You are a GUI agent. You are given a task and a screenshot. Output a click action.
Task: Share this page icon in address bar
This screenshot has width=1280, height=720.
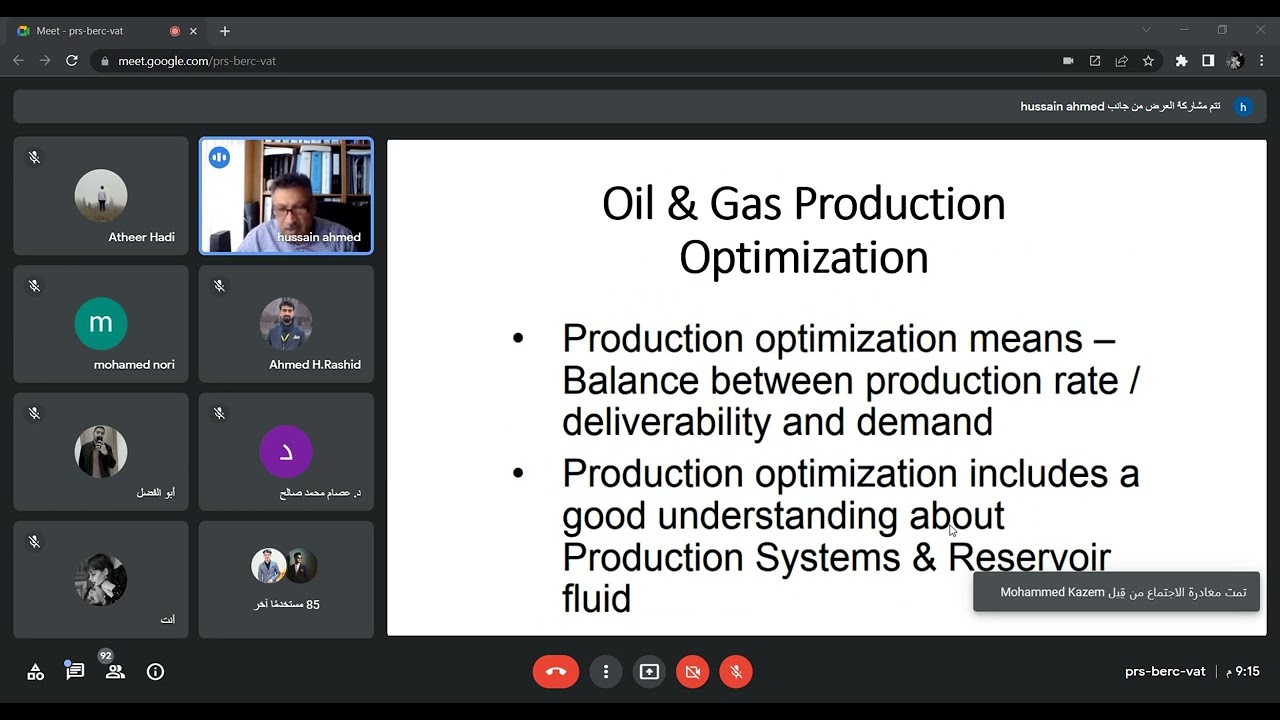(x=1122, y=61)
